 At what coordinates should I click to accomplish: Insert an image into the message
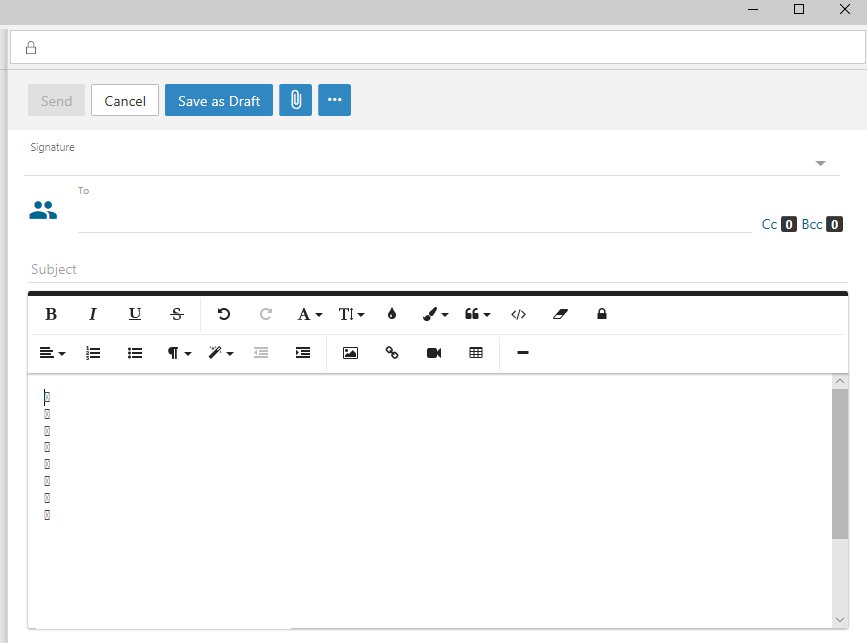(350, 353)
